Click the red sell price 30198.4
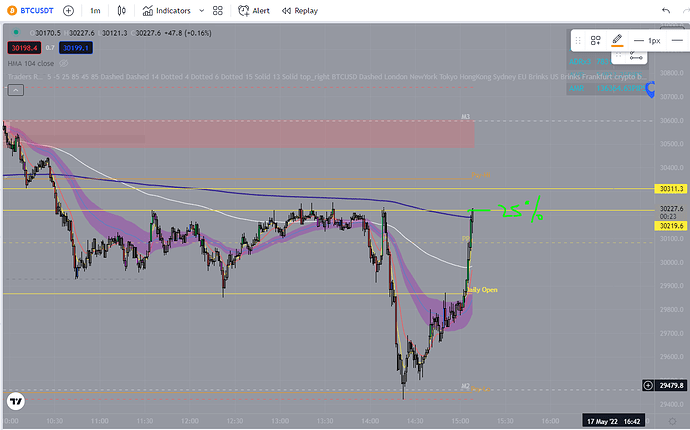Screen dimensions: 690x430 (24, 48)
